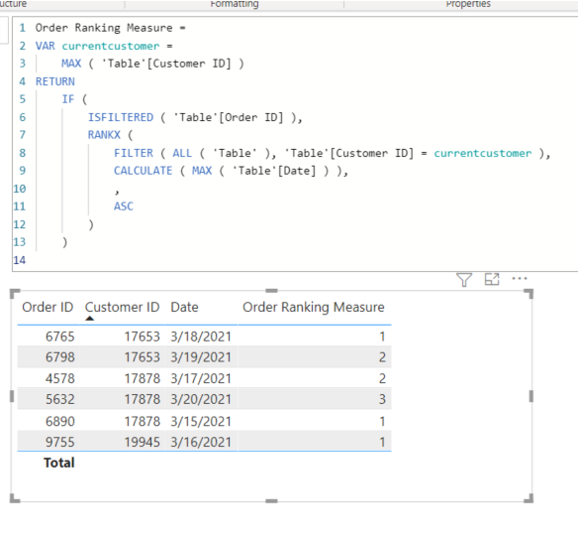Select the Order ID cell 6765

coord(60,336)
